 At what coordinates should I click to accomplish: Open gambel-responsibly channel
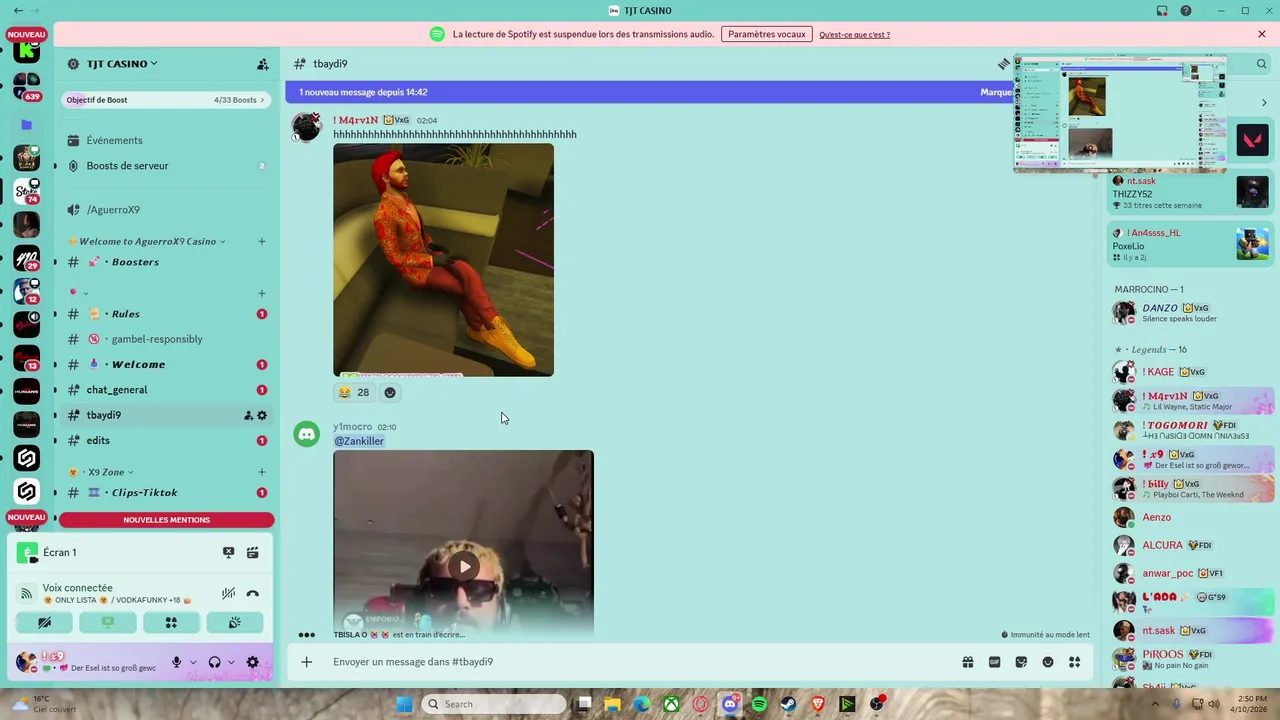pyautogui.click(x=166, y=339)
